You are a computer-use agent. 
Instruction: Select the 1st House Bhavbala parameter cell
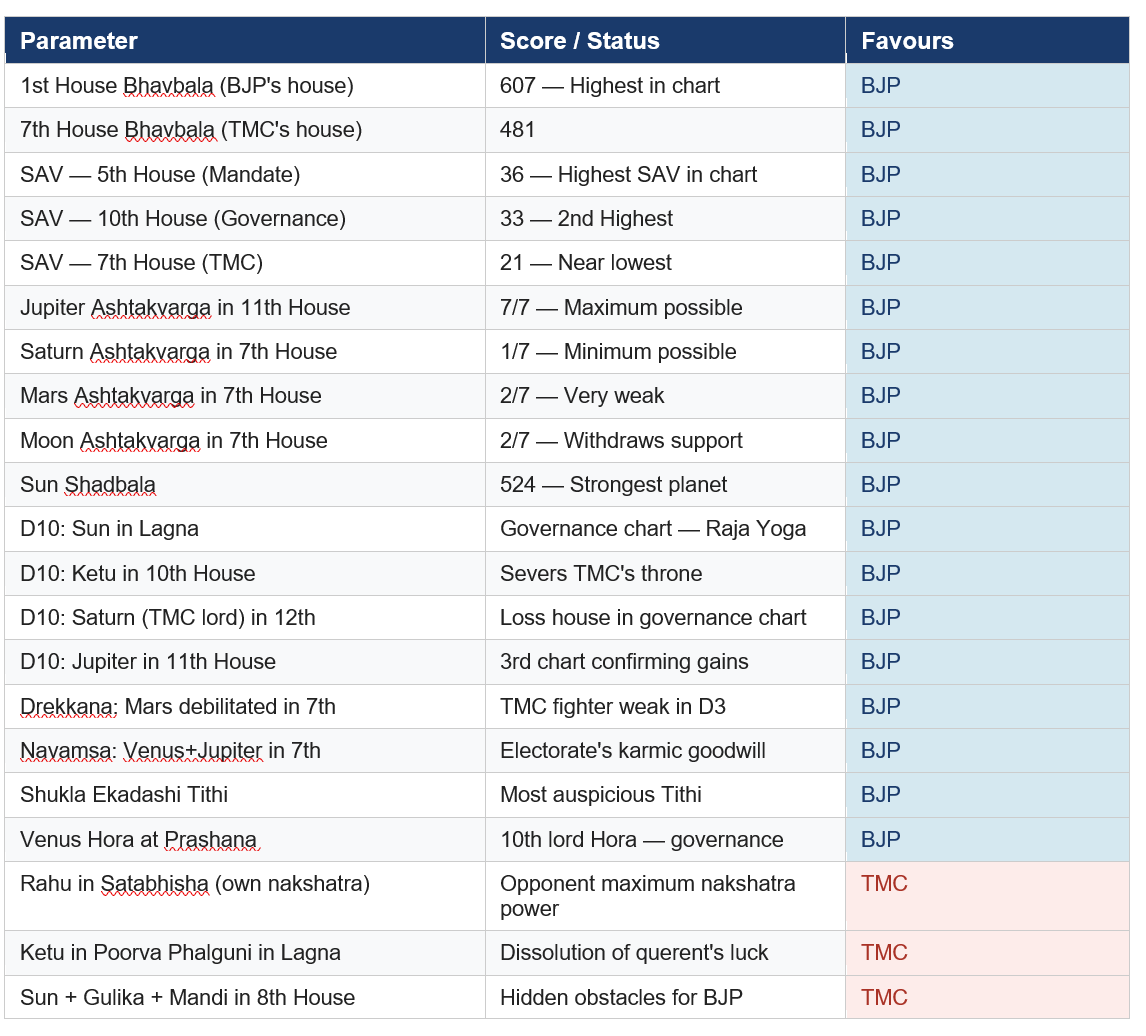tap(187, 86)
